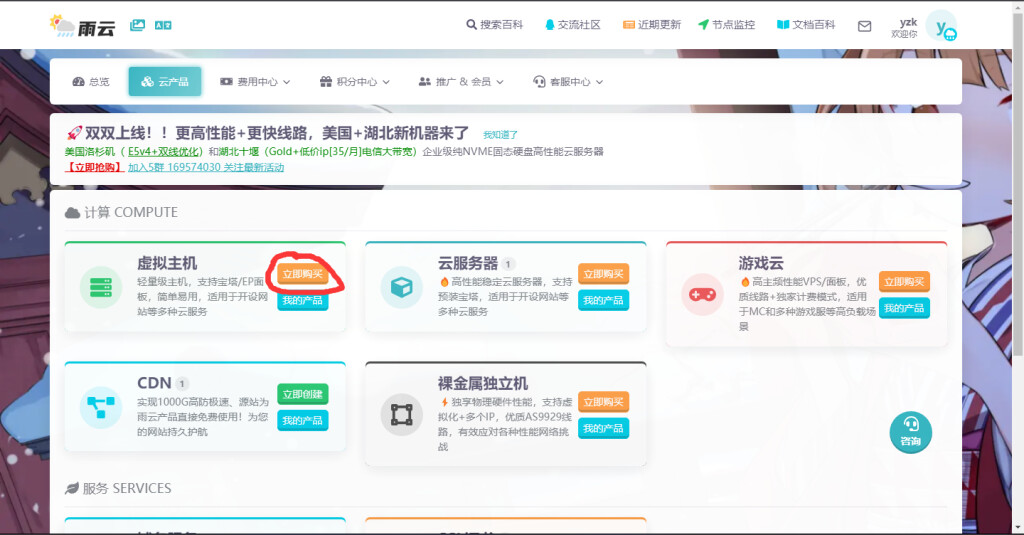The image size is (1024, 535).
Task: Open the 咨询 support chat button
Action: (910, 432)
